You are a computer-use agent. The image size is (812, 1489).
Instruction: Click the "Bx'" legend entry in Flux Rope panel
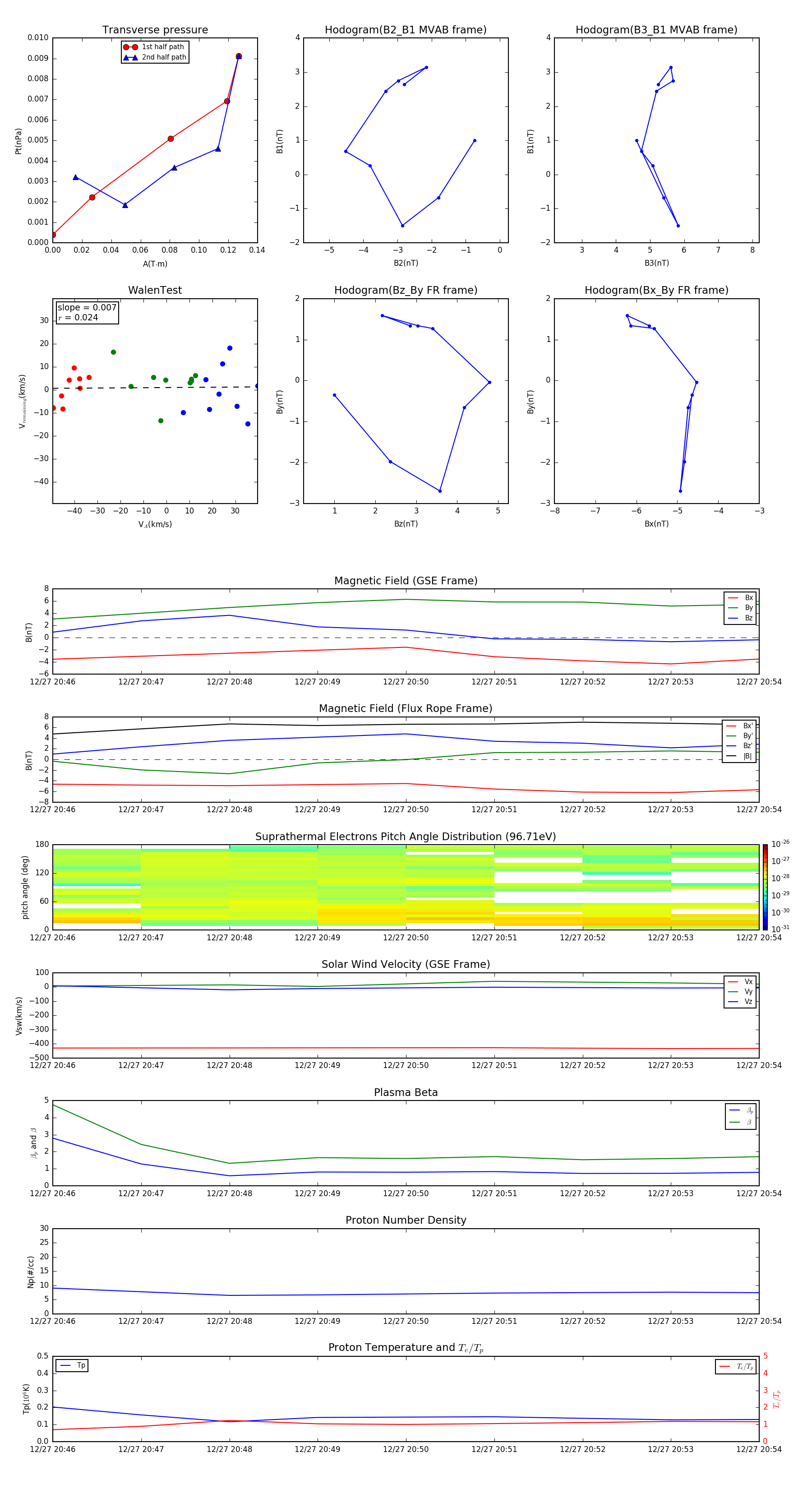(x=739, y=726)
